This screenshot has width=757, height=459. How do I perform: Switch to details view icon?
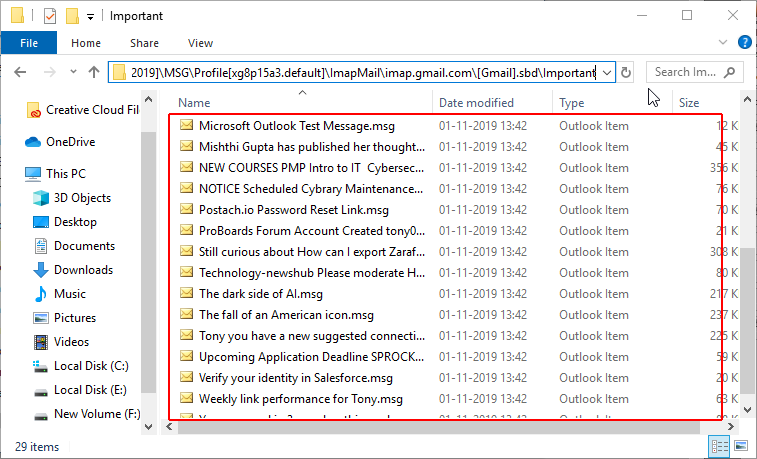coord(719,446)
